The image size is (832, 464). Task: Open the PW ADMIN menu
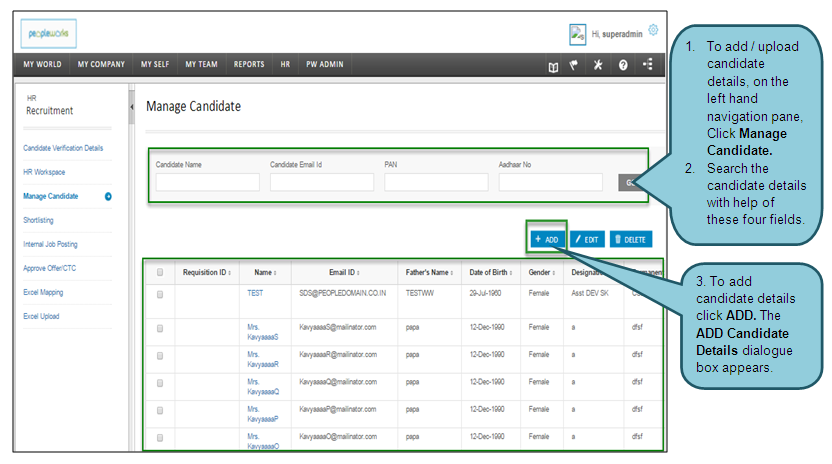(x=325, y=64)
